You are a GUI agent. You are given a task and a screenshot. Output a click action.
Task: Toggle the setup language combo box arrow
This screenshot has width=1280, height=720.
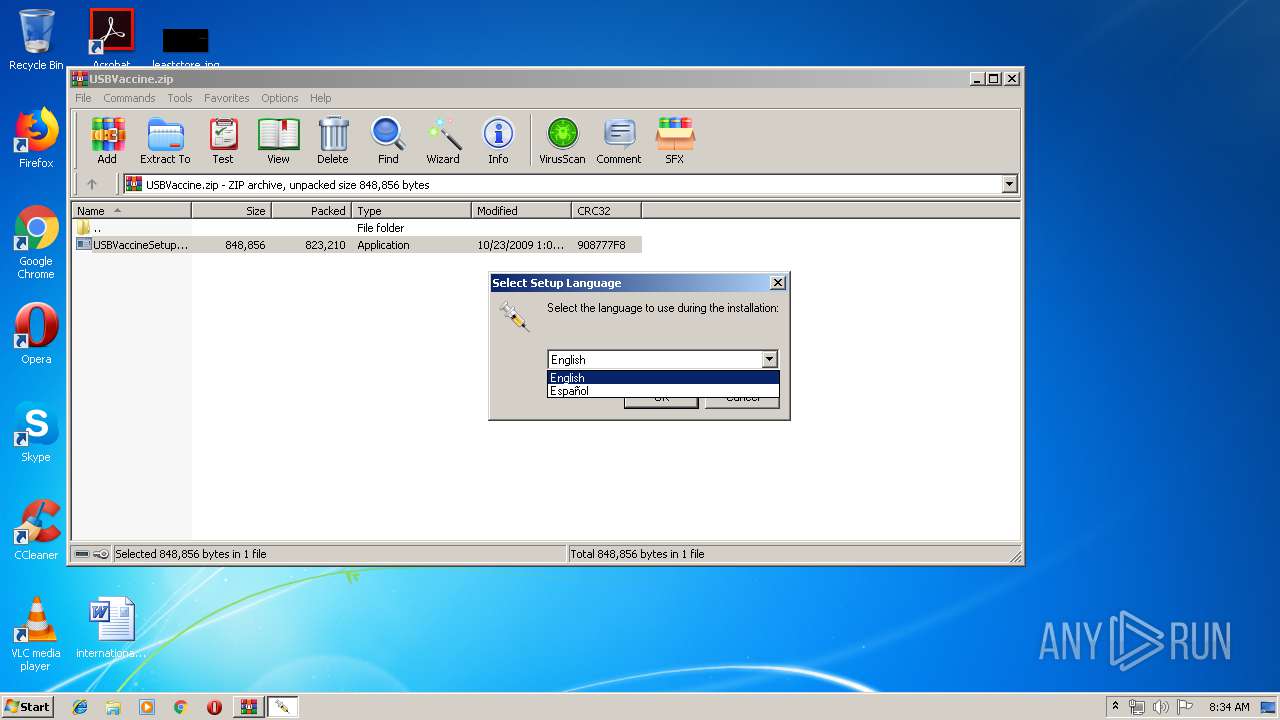[769, 359]
